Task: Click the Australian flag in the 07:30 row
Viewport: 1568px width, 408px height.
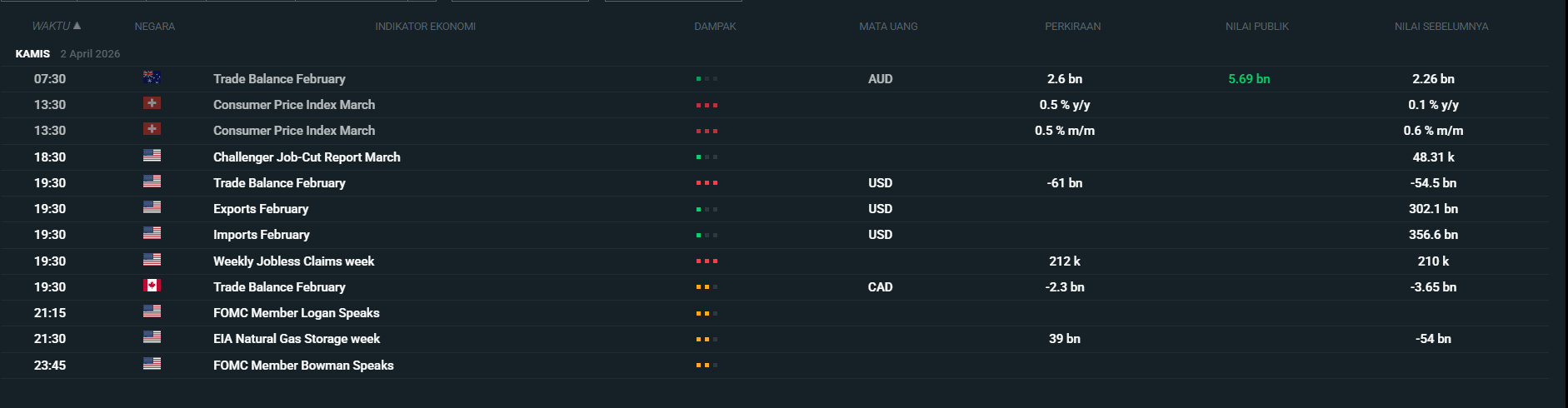Action: (152, 78)
